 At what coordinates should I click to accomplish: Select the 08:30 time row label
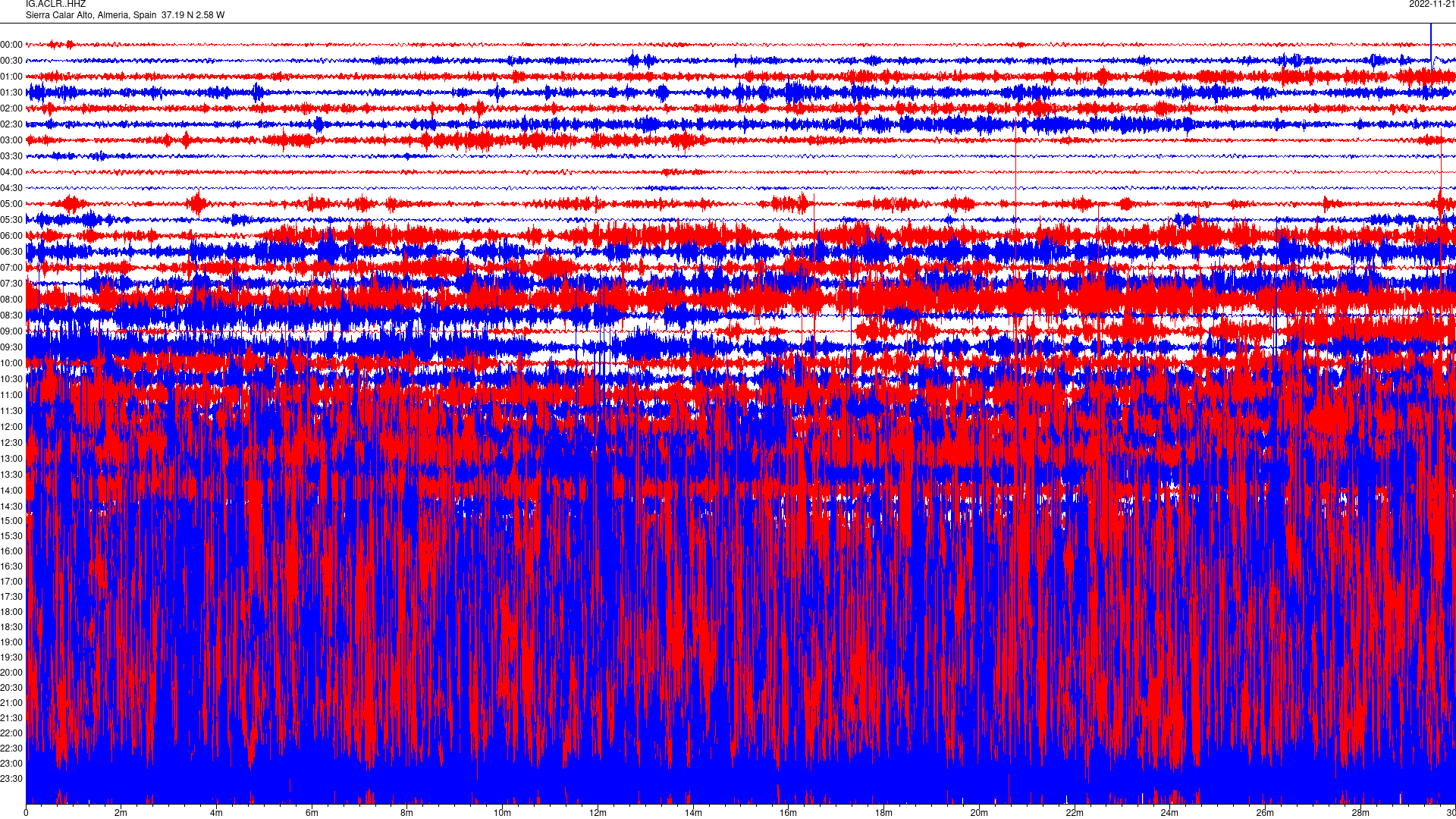(x=11, y=315)
